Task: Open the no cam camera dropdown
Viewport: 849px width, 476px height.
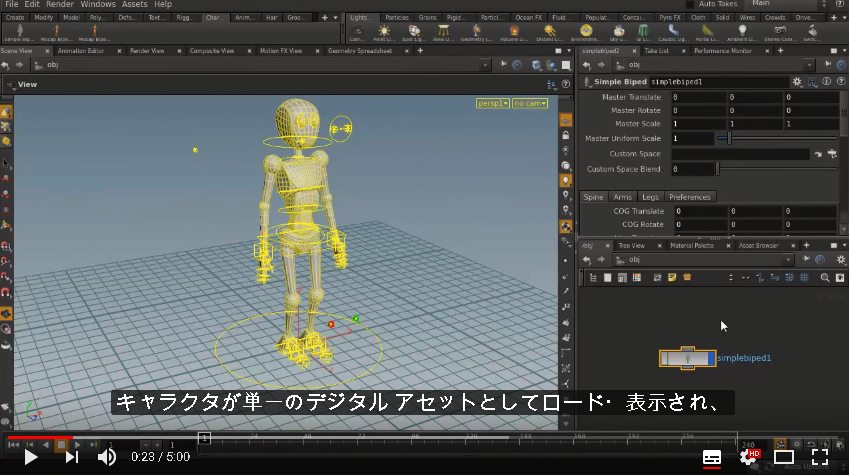Action: click(530, 103)
